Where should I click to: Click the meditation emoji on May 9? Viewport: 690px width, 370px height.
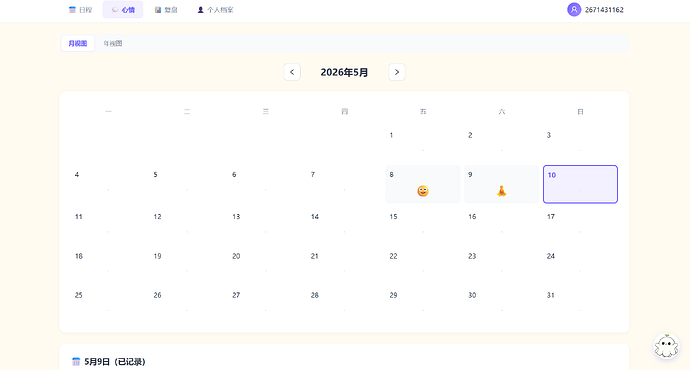coord(501,191)
